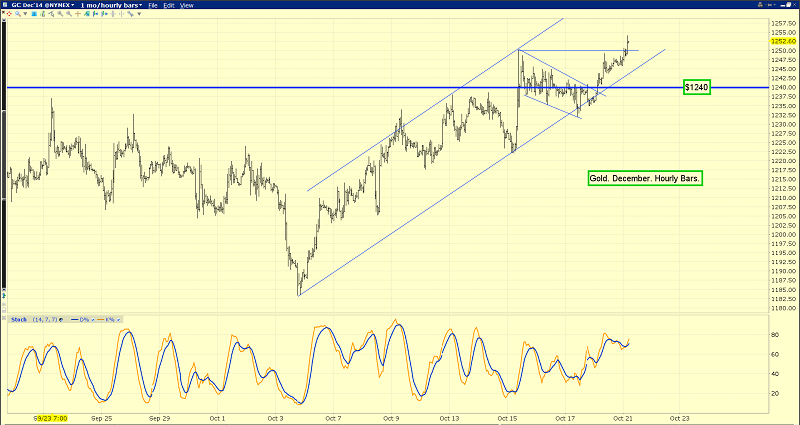This screenshot has width=800, height=425.
Task: Click blue-green arrow icon on left edge
Action: pos(3,294)
